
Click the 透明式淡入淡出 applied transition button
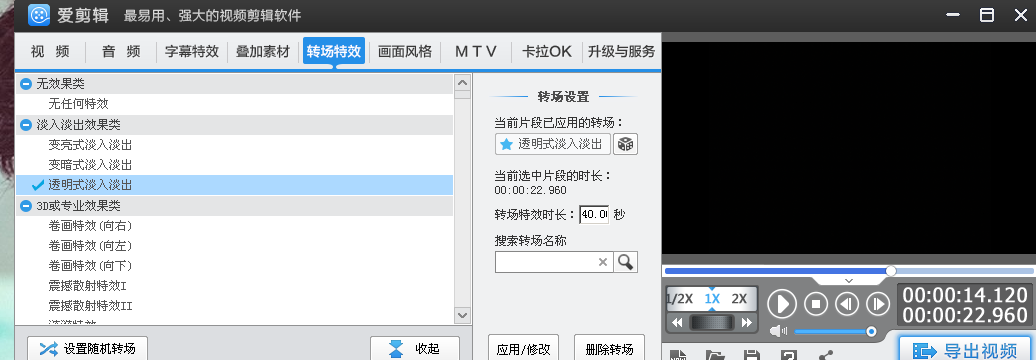[552, 144]
